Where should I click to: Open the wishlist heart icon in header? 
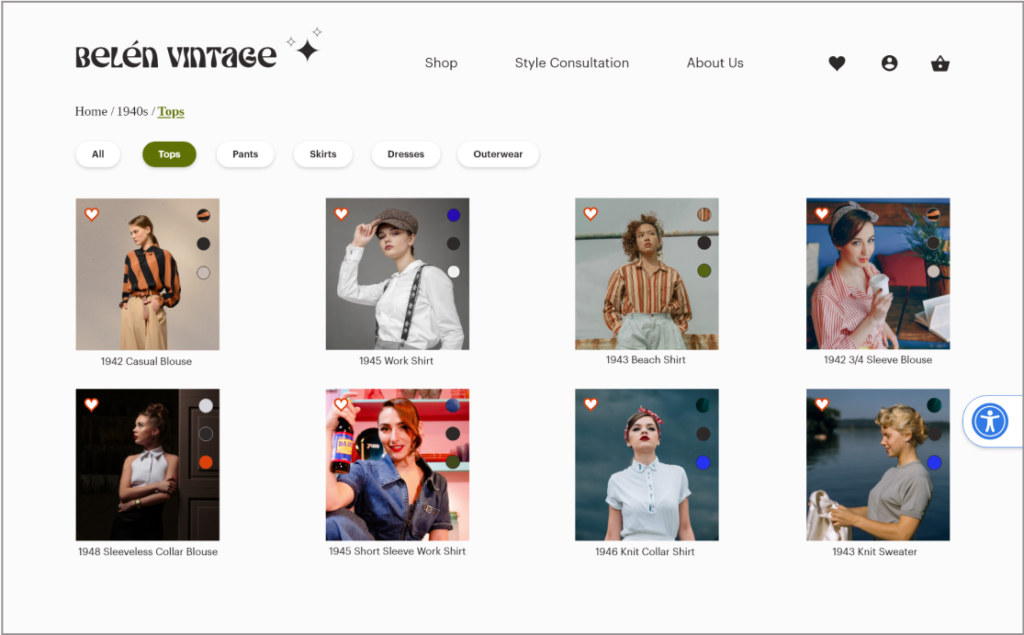[x=837, y=63]
